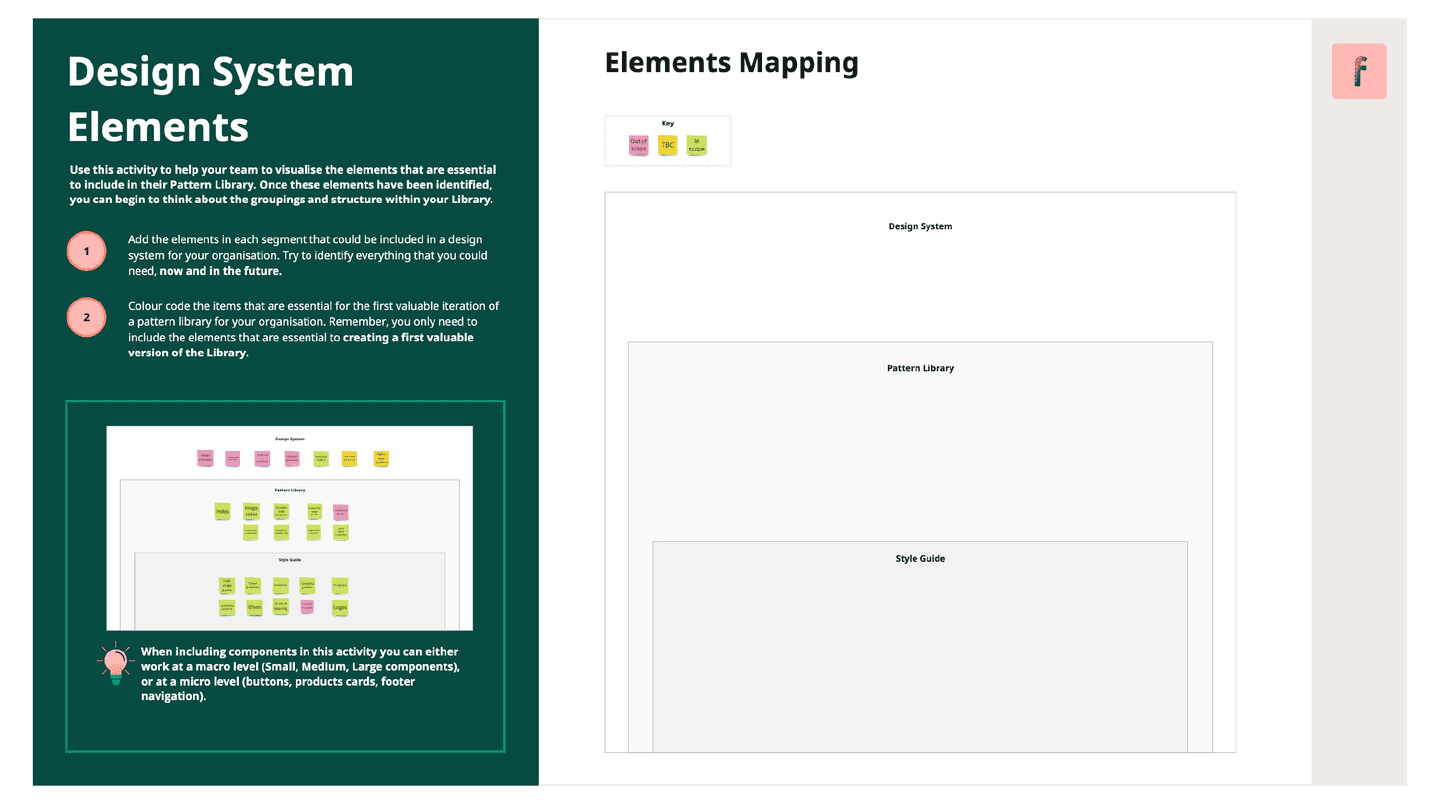Click the 'Elements Mapping' heading
The image size is (1440, 804).
point(731,62)
